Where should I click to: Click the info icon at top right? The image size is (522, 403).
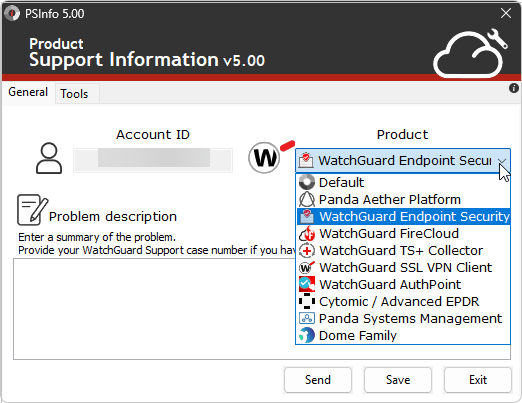click(514, 88)
